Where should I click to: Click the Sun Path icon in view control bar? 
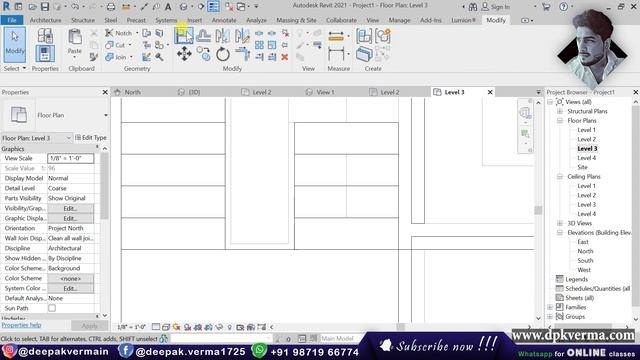pos(176,327)
